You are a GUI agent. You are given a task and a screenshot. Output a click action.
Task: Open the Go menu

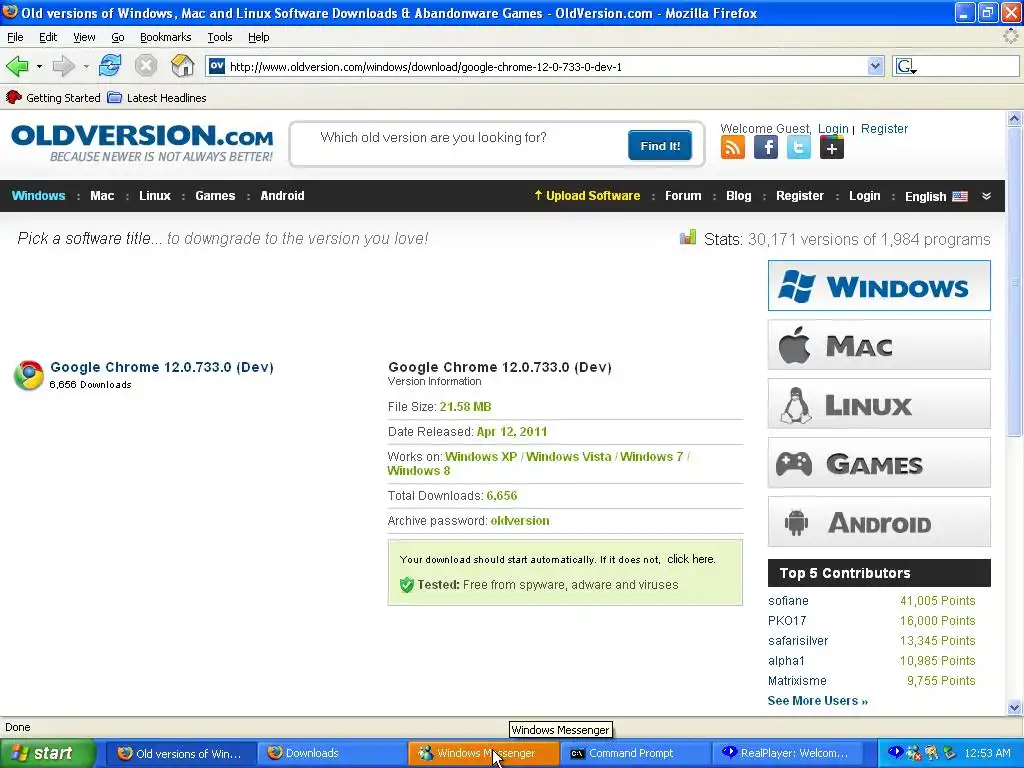click(118, 37)
